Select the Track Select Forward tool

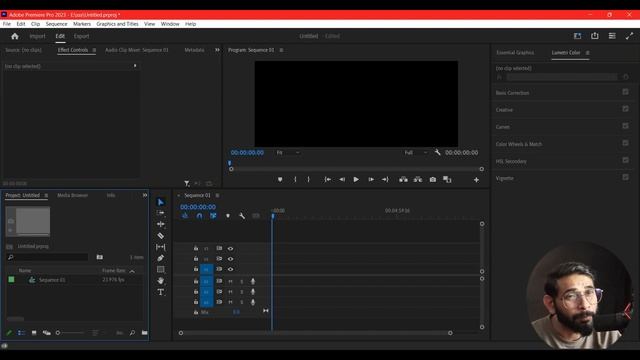[x=160, y=213]
